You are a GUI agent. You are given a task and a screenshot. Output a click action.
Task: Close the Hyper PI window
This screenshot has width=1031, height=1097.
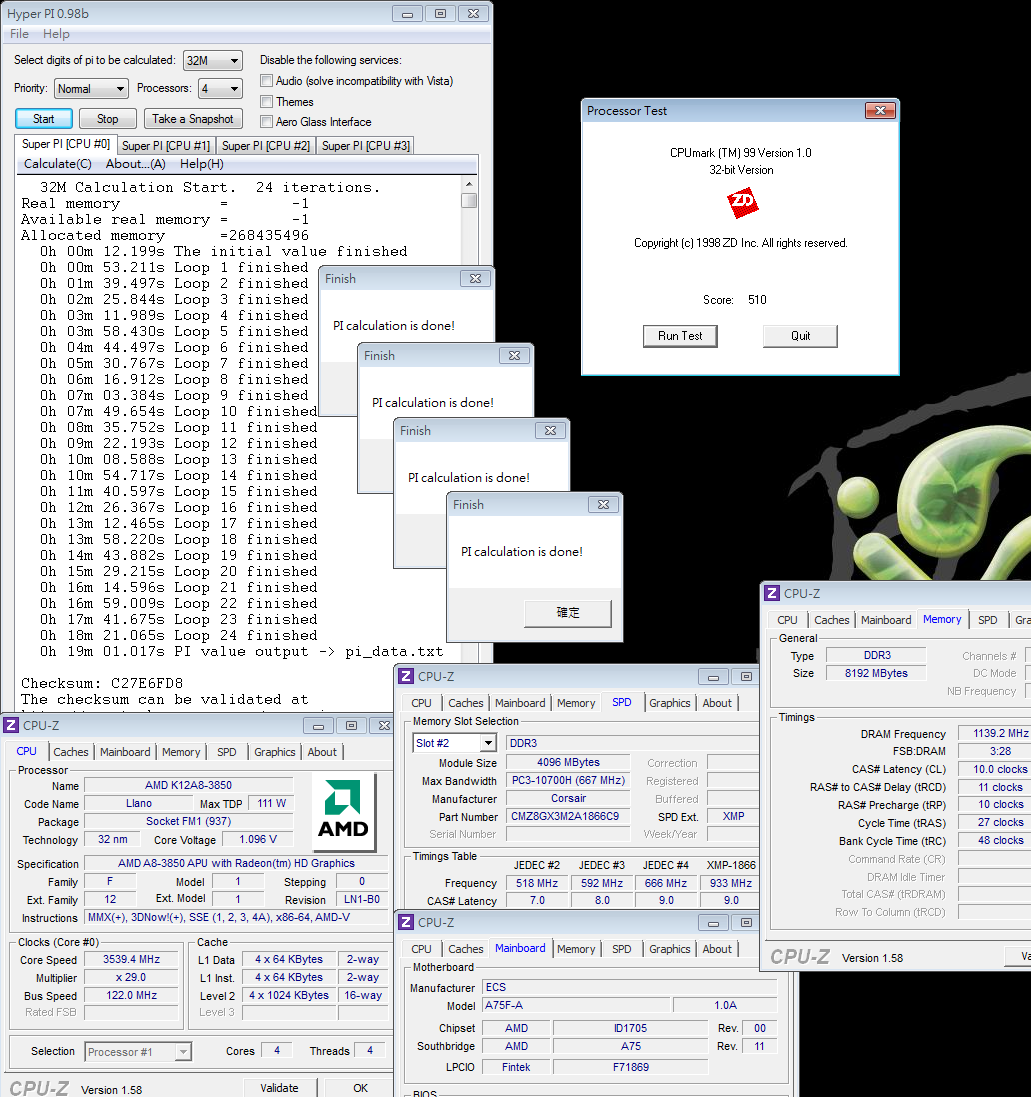point(474,13)
